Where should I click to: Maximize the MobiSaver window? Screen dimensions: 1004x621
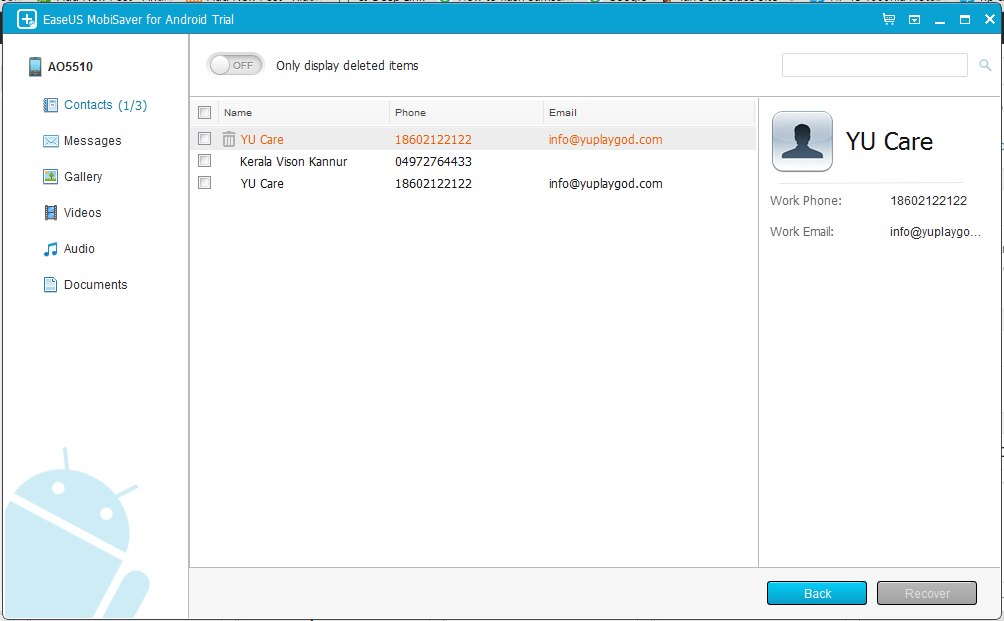click(965, 20)
